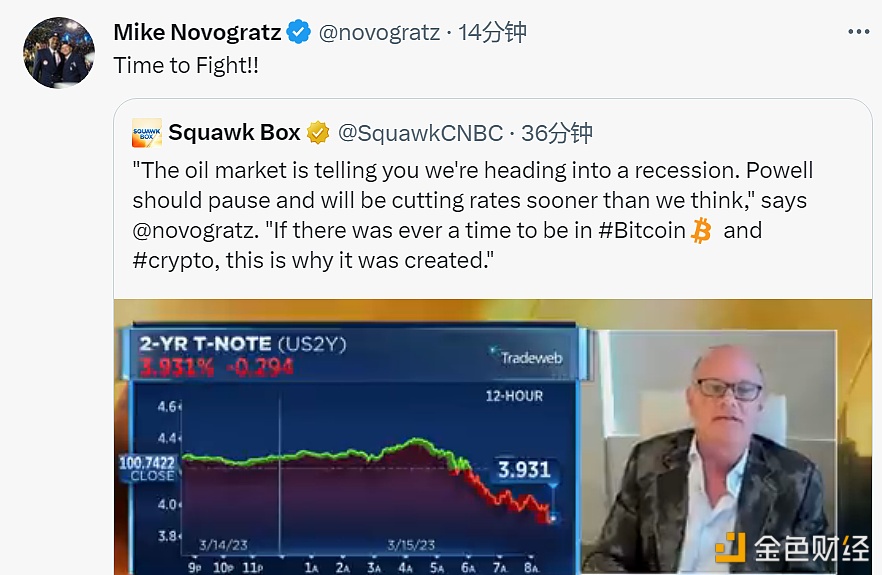
Task: Follow the #crypto hashtag
Action: tap(174, 261)
